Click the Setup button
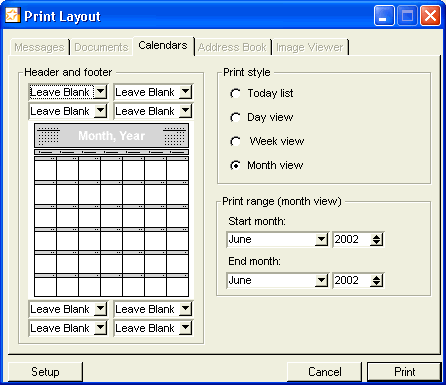 coord(45,372)
